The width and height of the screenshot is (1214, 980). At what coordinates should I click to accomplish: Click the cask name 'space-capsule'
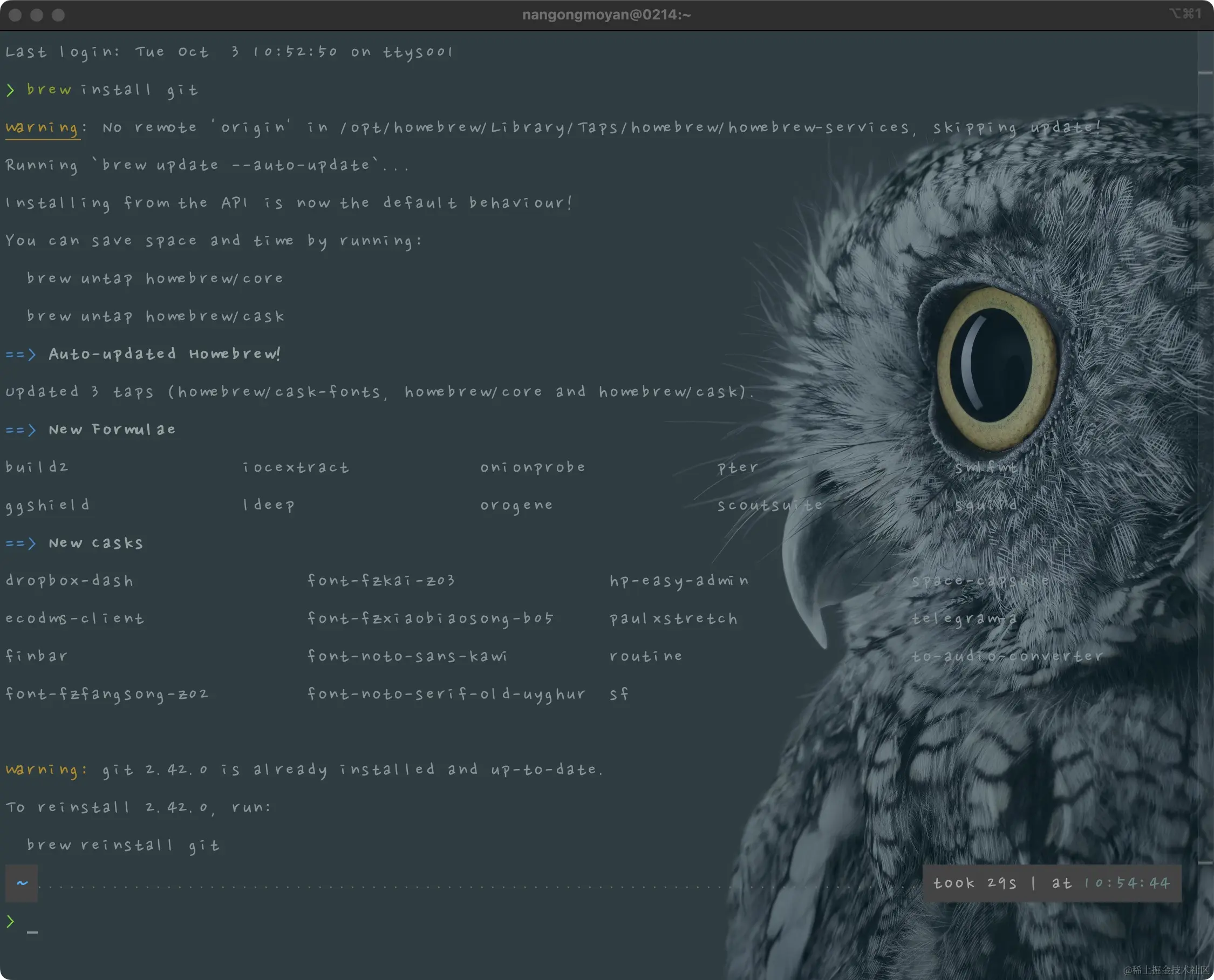(x=981, y=581)
